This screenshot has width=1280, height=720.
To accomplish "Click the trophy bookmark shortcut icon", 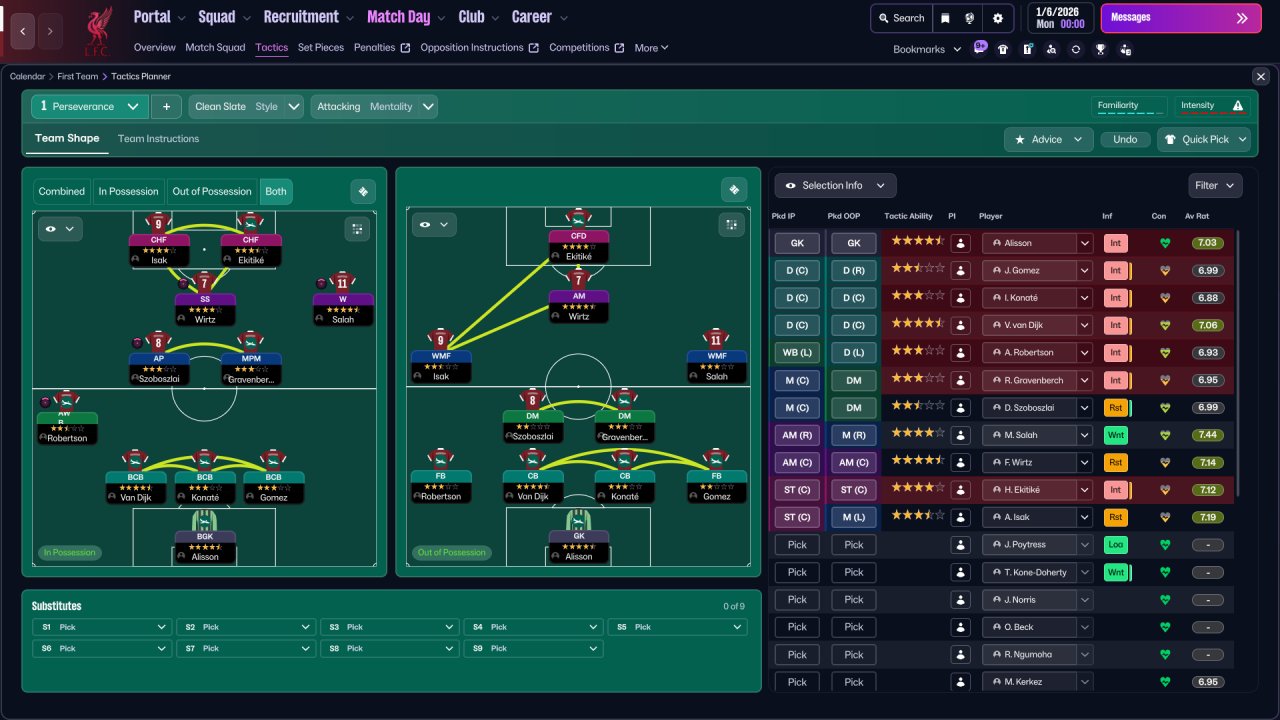I will coord(1100,49).
